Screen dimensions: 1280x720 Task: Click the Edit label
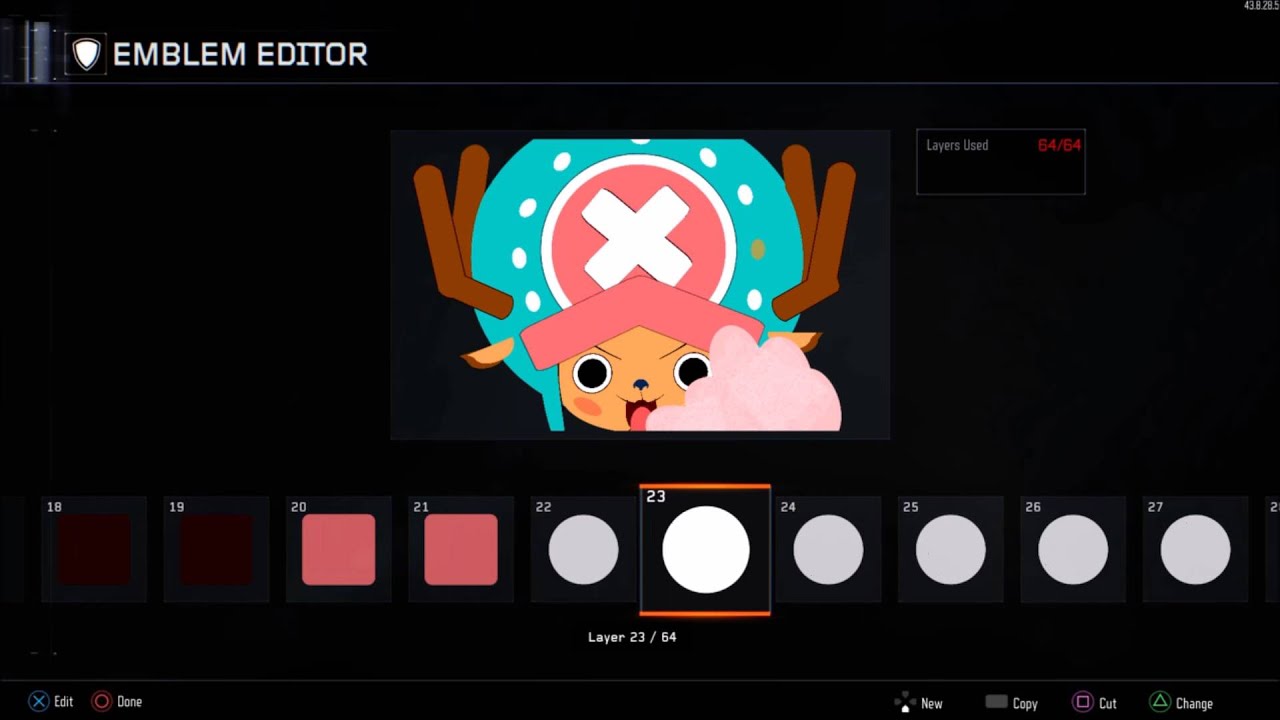tap(64, 702)
